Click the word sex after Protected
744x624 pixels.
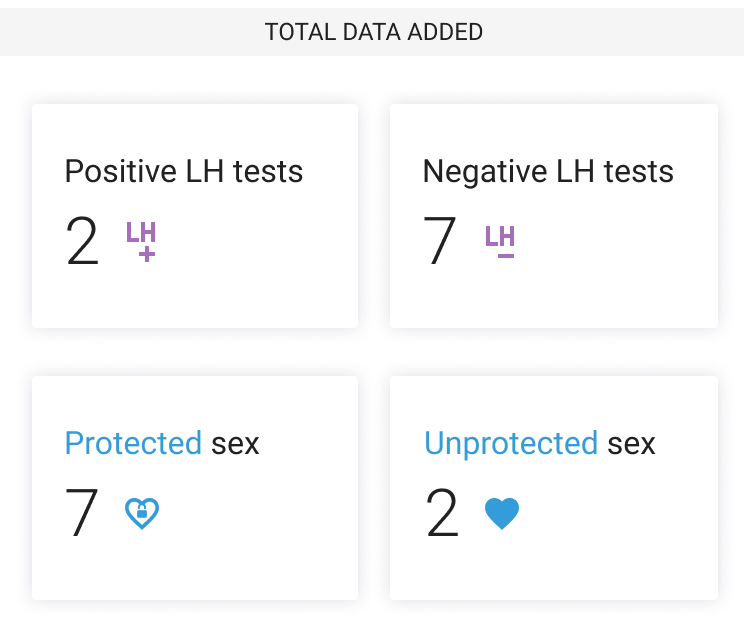235,445
